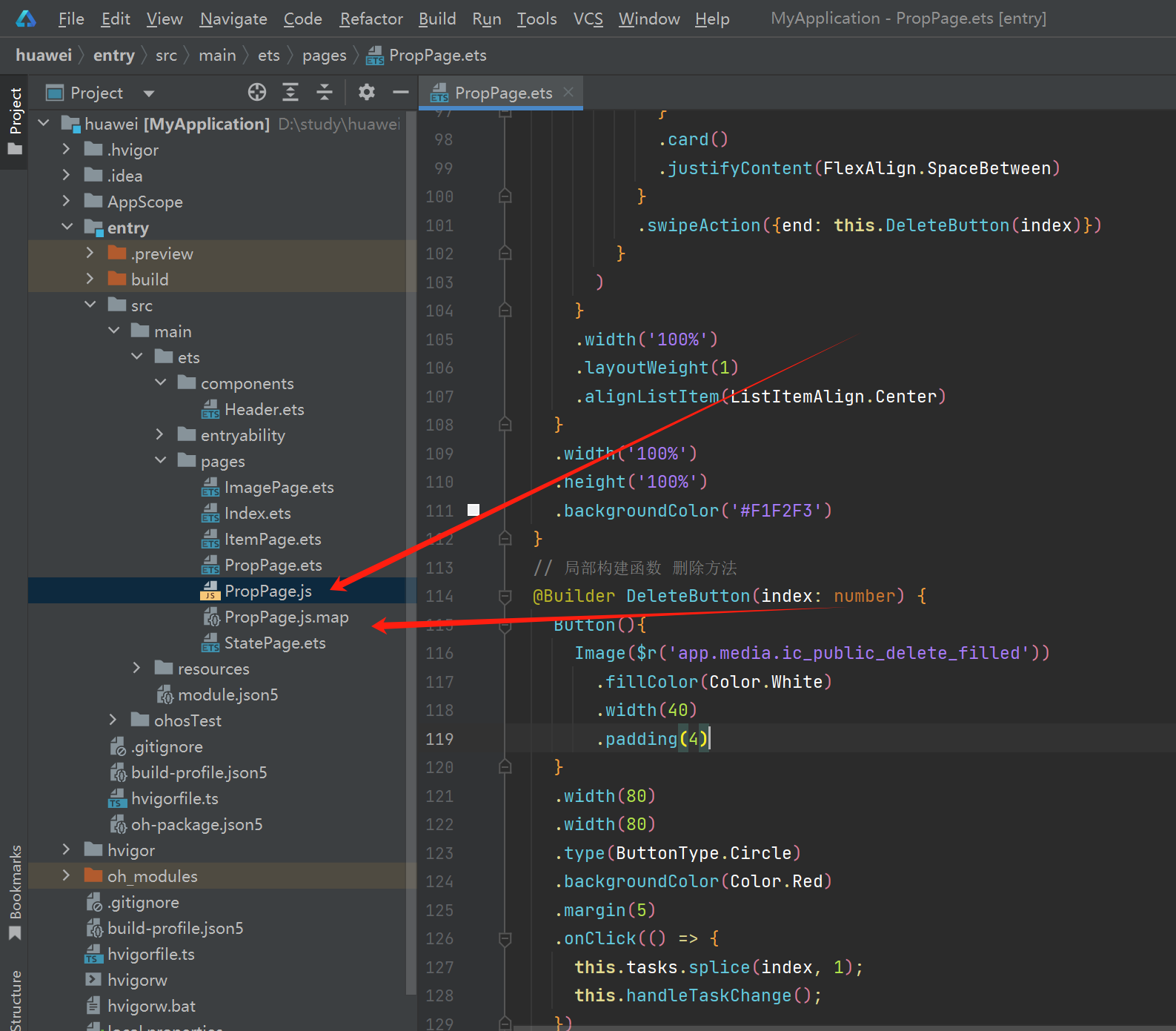Toggle fold marker at line 120

pyautogui.click(x=505, y=766)
